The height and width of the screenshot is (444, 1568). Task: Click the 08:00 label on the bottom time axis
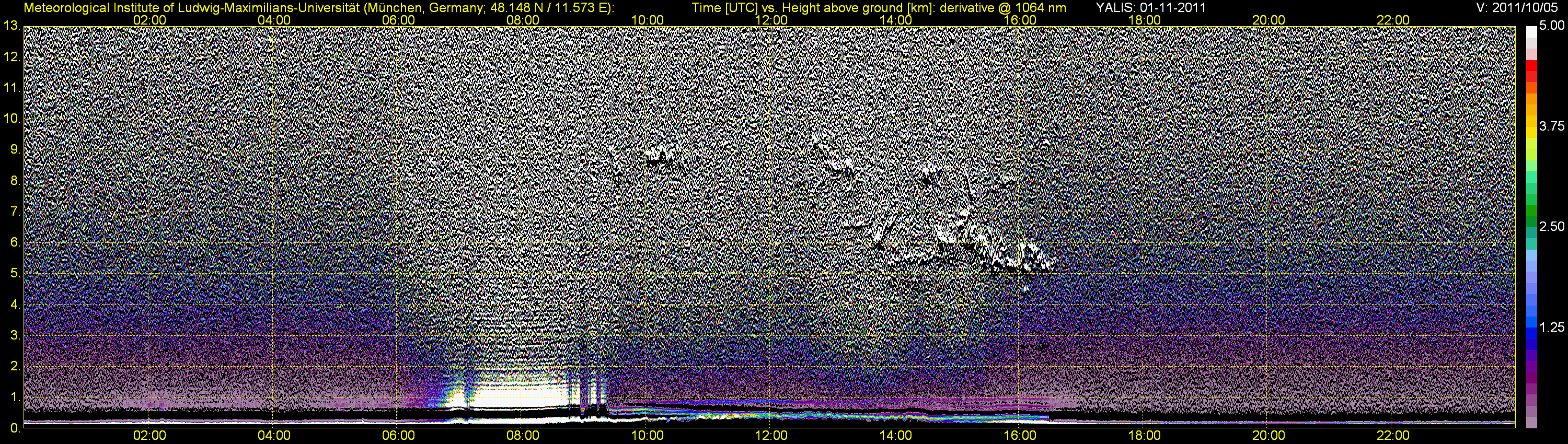coord(523,436)
